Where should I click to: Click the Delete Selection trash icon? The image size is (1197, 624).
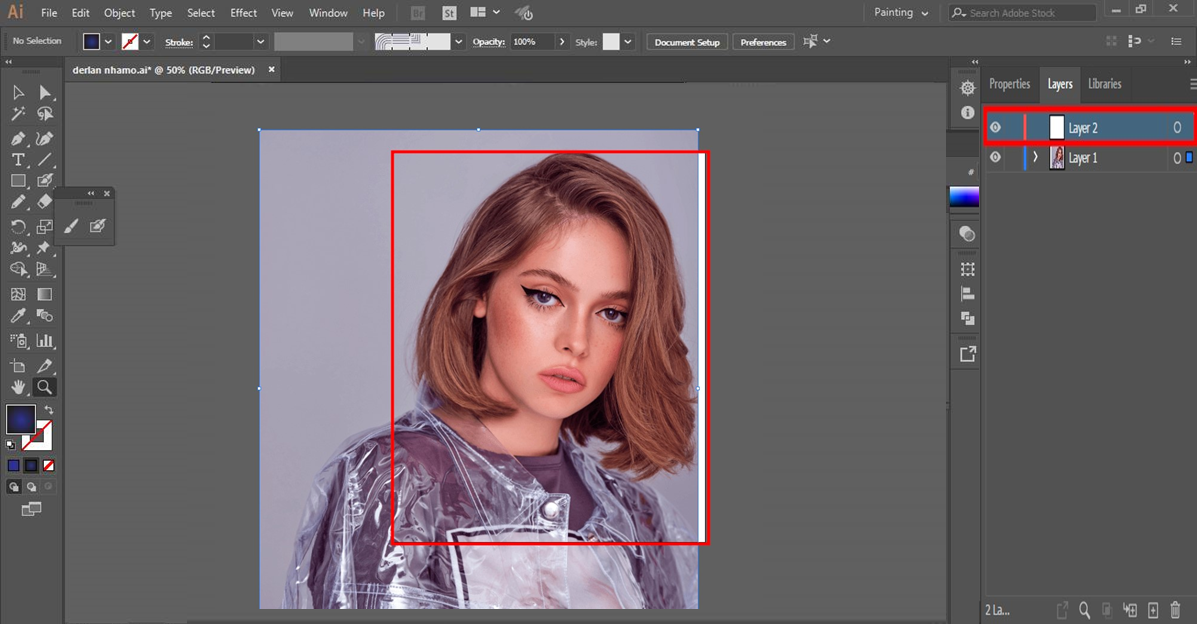pos(1176,610)
